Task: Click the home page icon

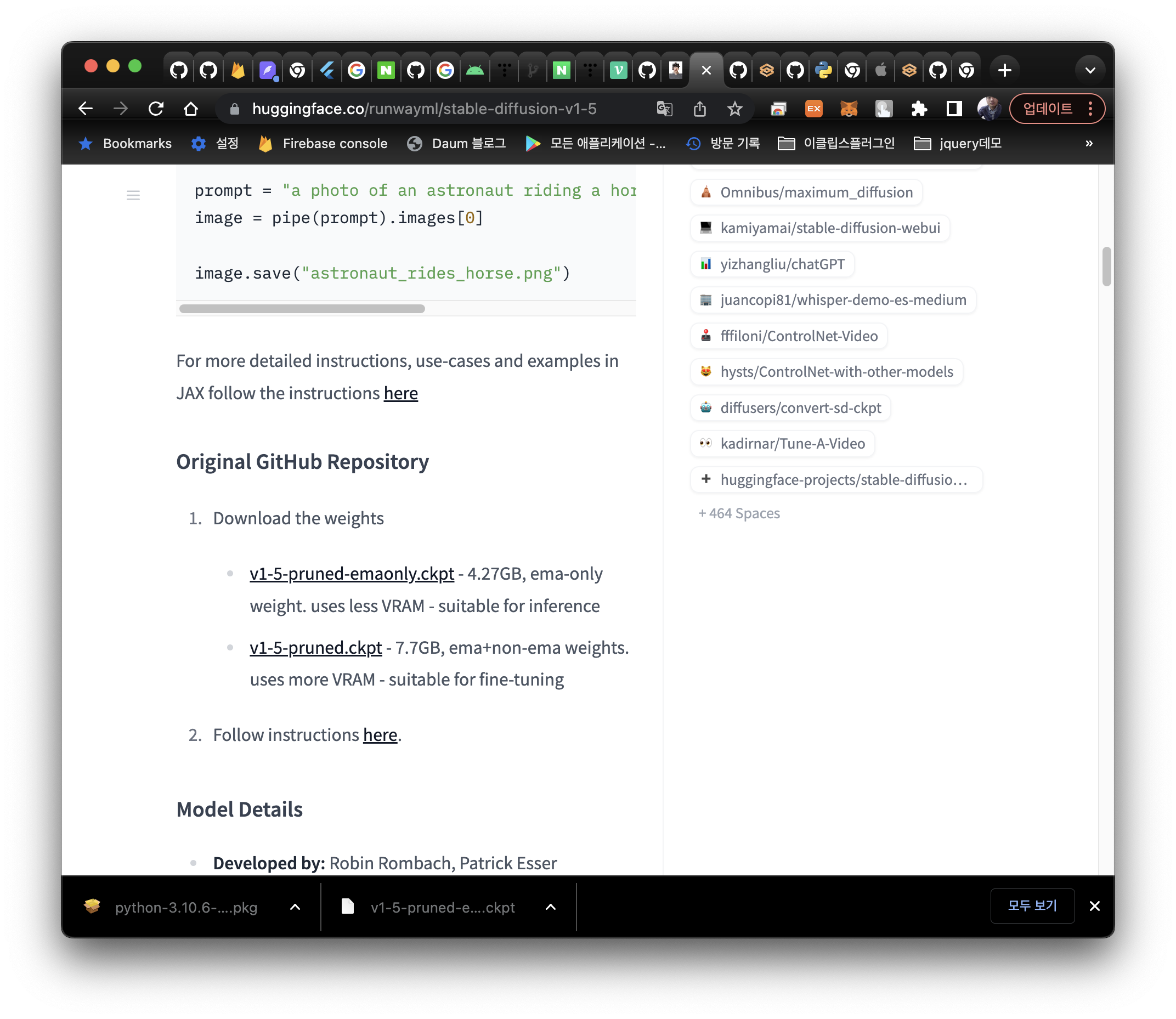Action: point(191,109)
